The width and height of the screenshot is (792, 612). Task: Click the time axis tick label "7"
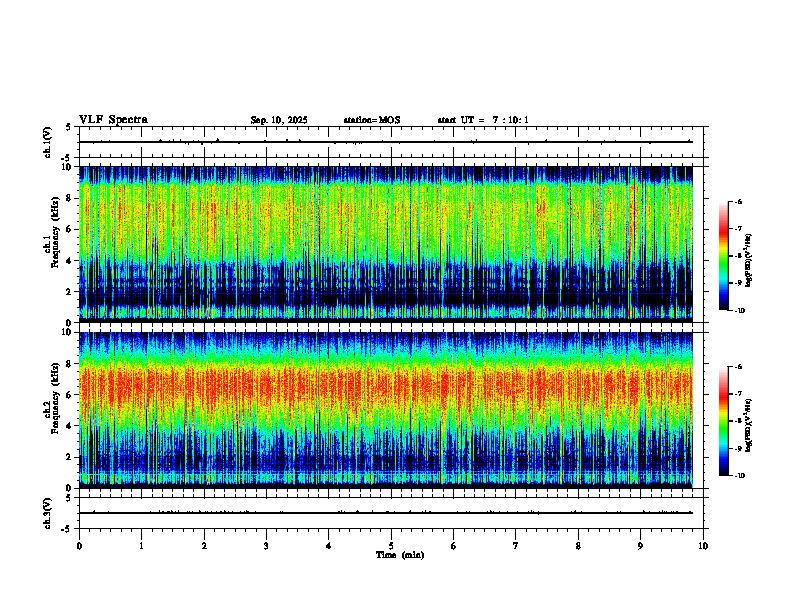(x=516, y=546)
